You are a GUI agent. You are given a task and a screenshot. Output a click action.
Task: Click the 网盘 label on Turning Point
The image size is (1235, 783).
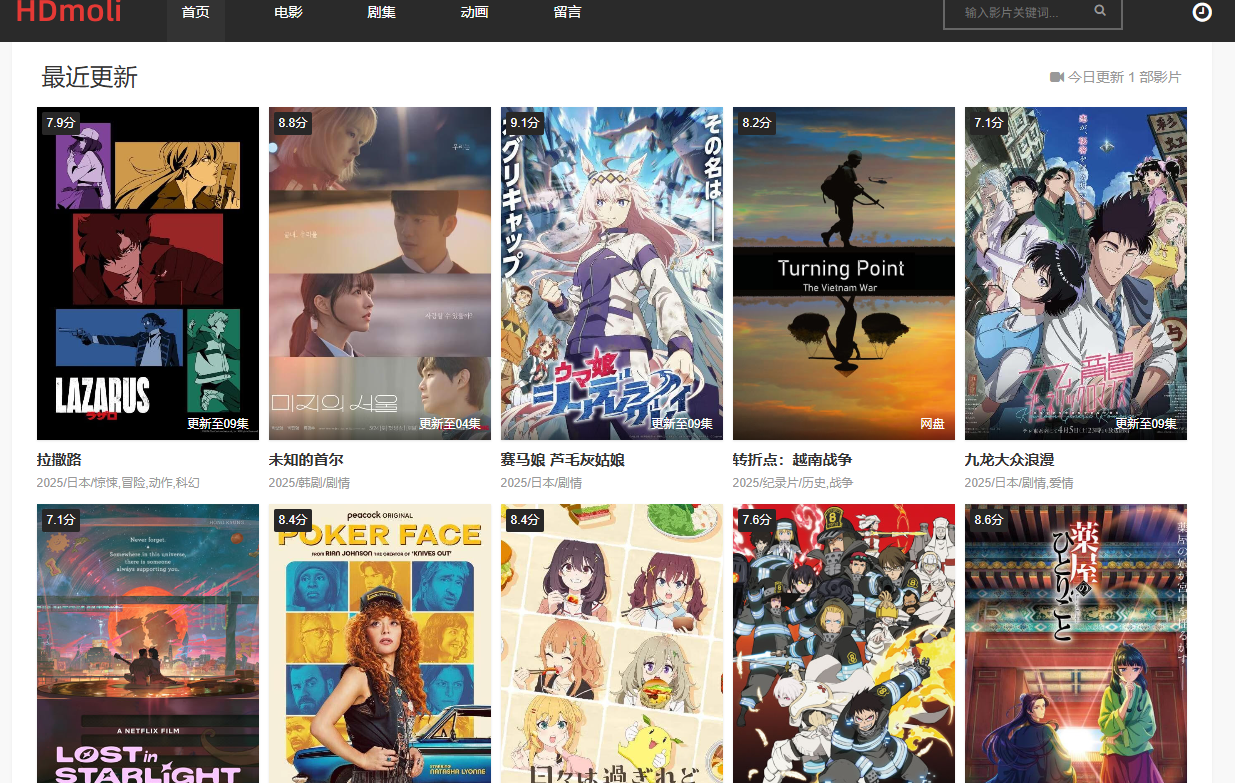(932, 424)
